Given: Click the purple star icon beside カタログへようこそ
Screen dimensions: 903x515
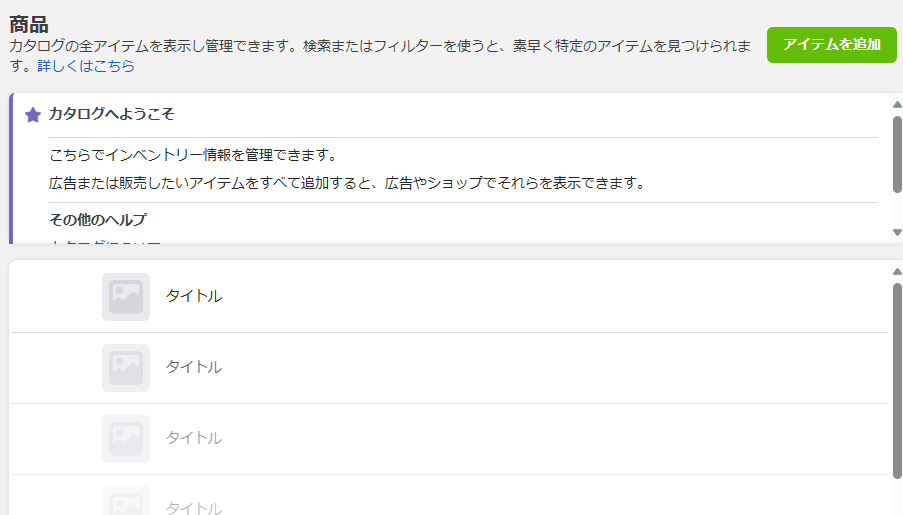Looking at the screenshot, I should click(x=33, y=115).
